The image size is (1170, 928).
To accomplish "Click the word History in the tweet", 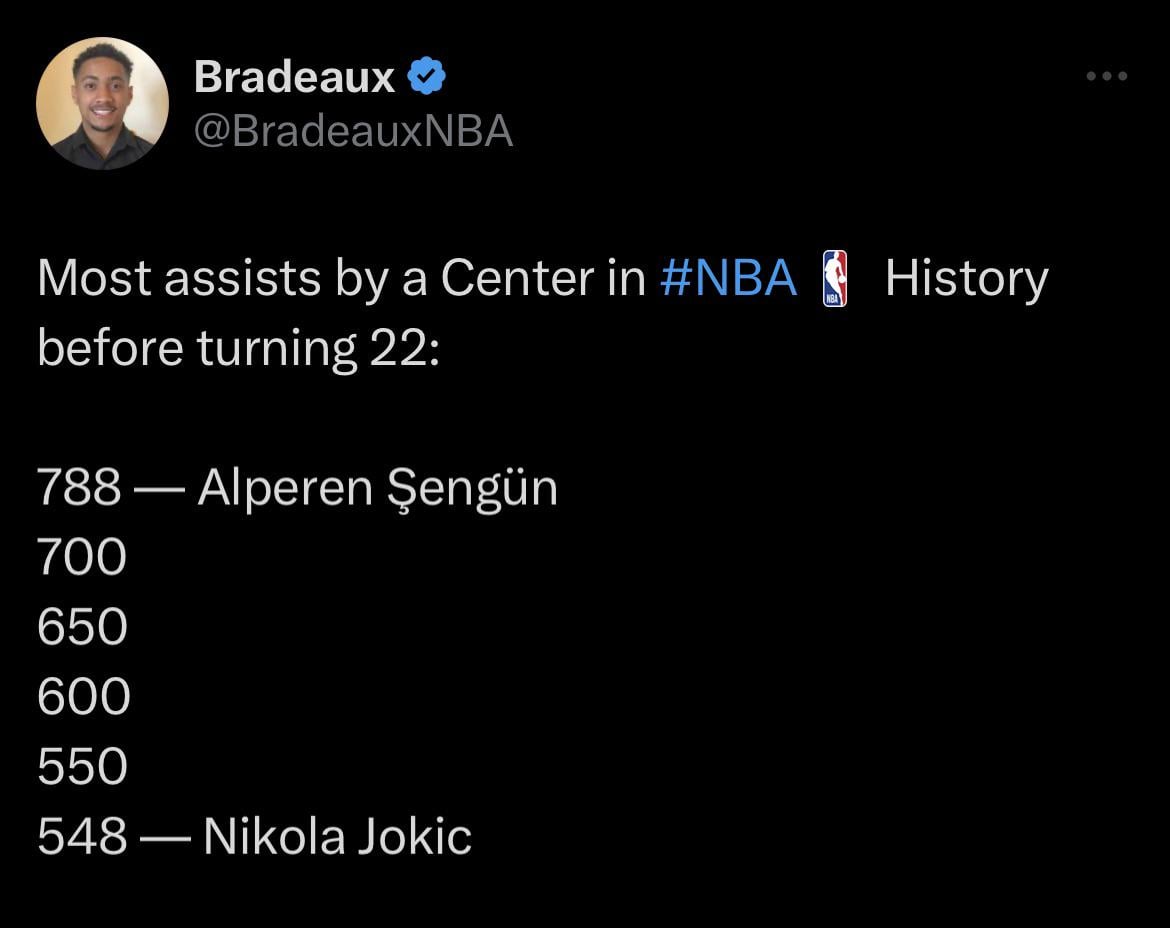I will point(966,279).
